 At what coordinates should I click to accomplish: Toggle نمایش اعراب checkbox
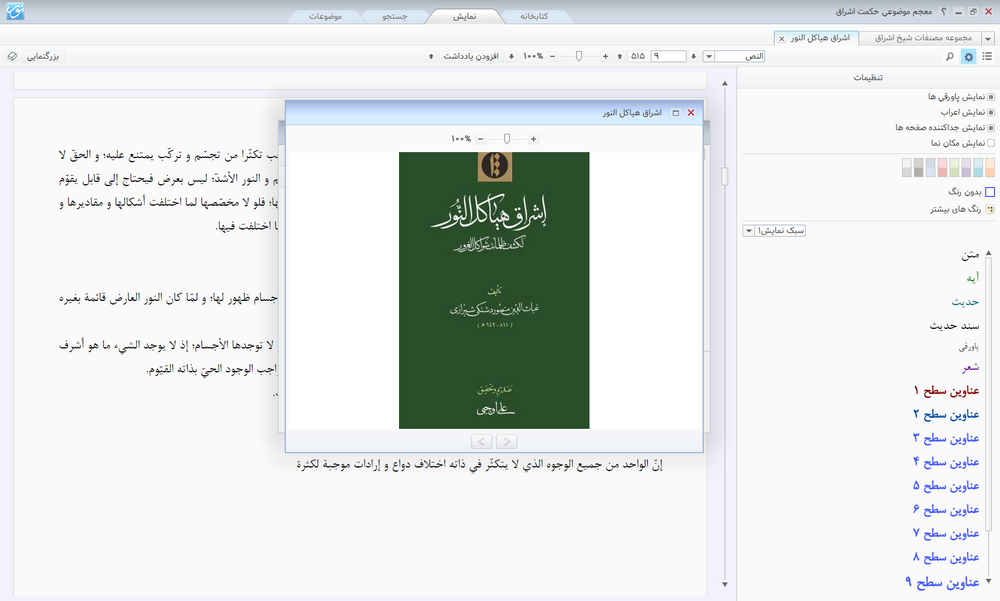pos(990,112)
